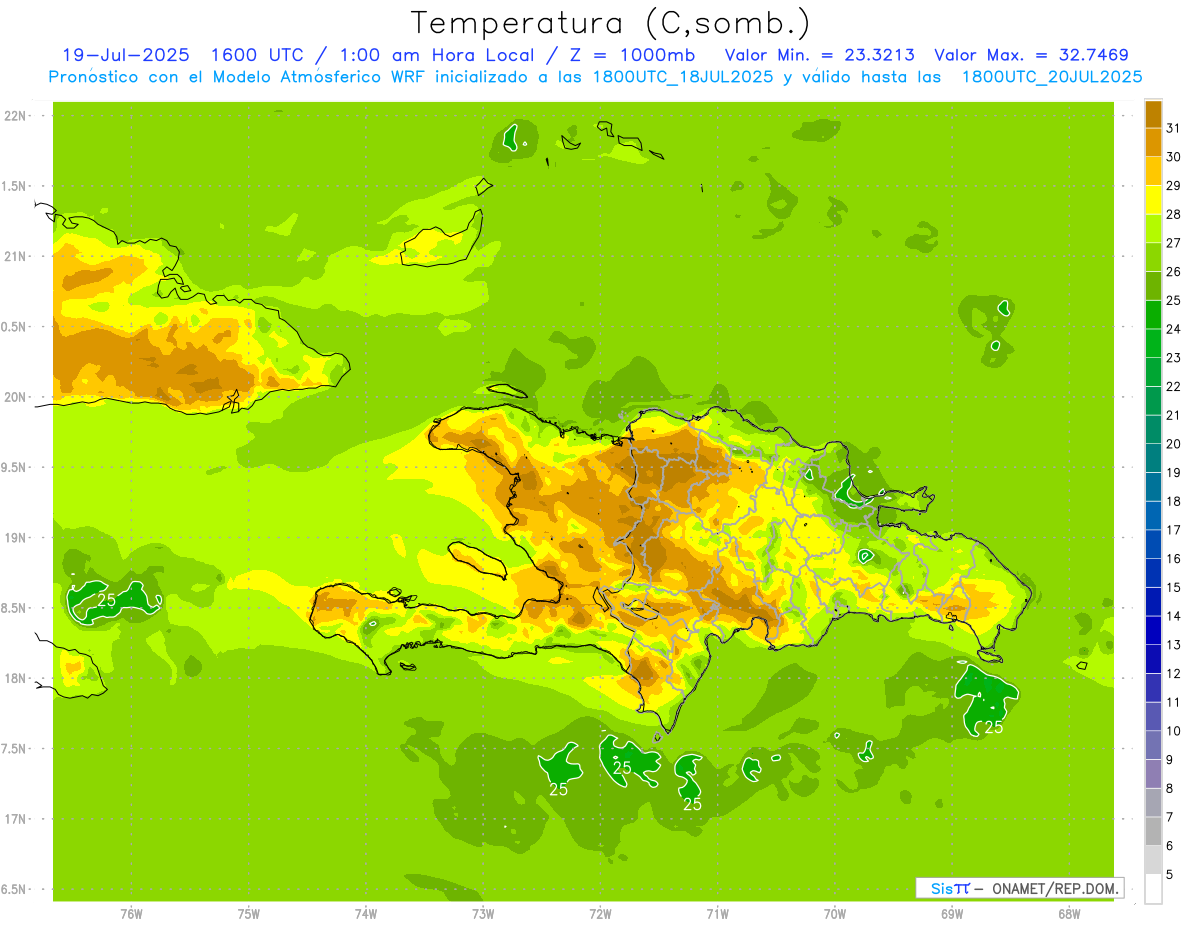Select the color bar segment between 24 and 25
The height and width of the screenshot is (927, 1200).
point(1153,315)
